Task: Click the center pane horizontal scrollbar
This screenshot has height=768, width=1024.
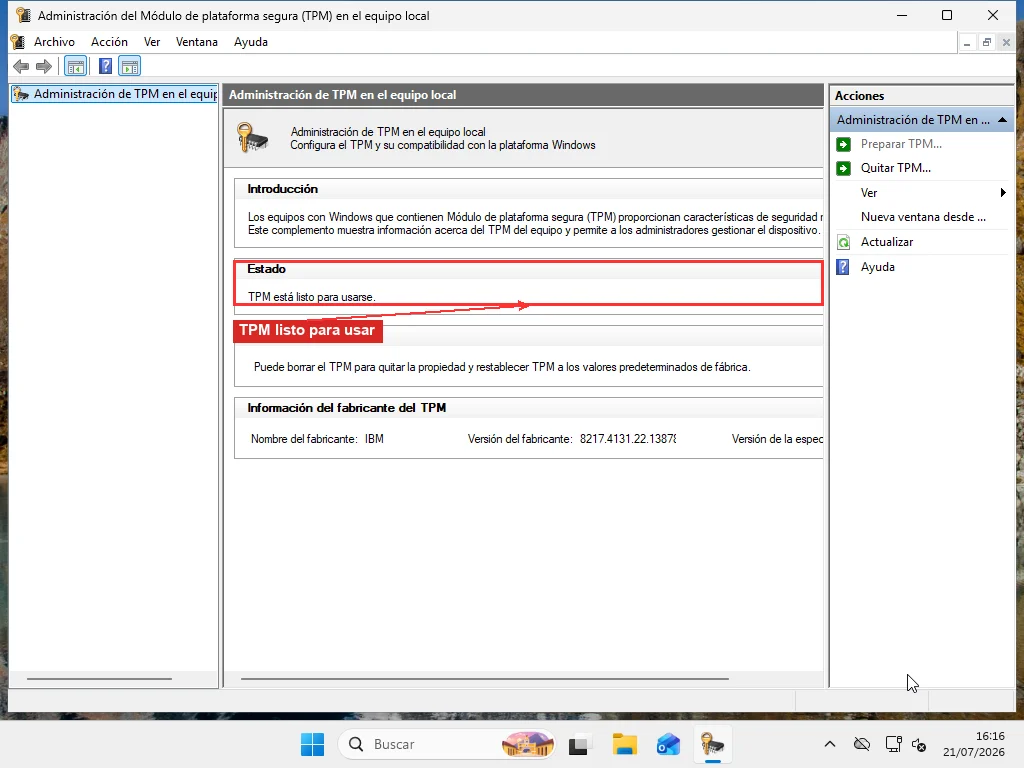Action: (485, 679)
